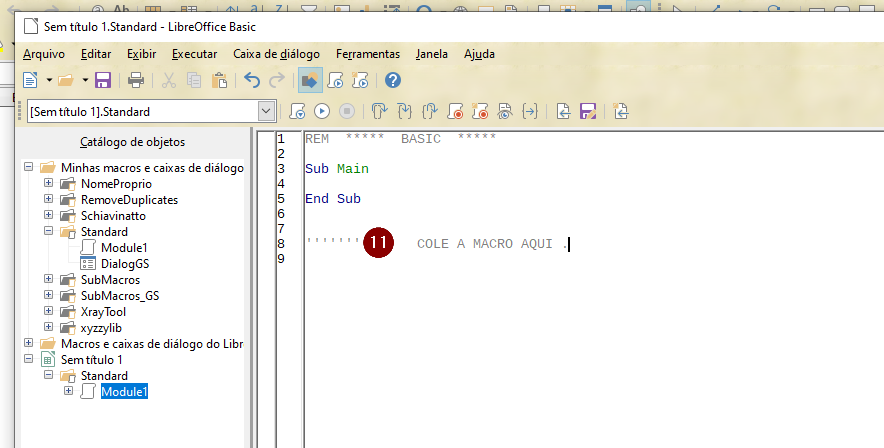Select the DialogGS dialog item

[x=125, y=264]
